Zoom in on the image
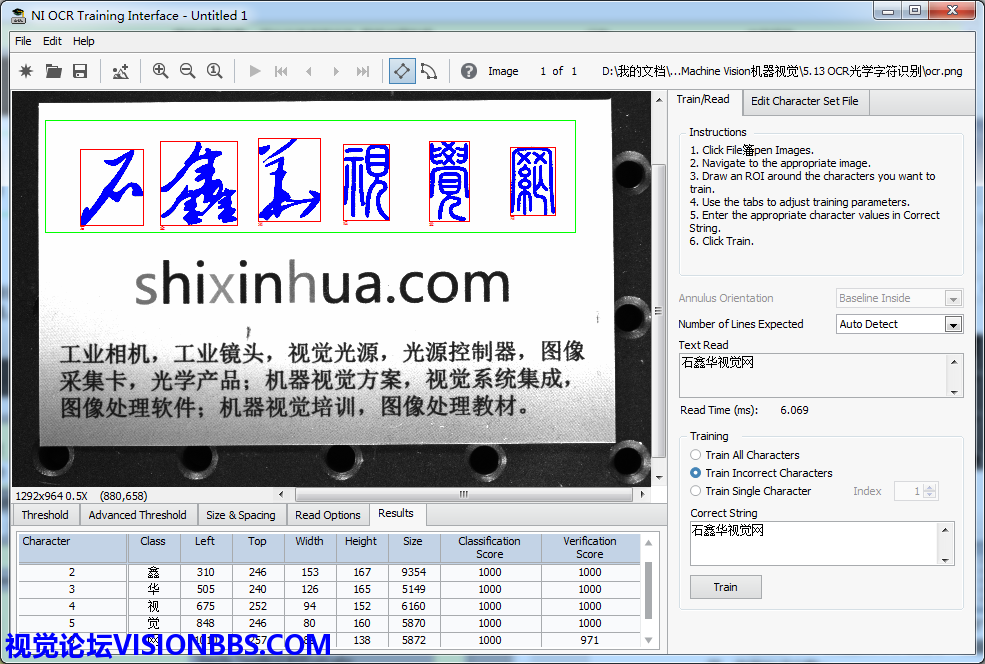985x664 pixels. point(160,71)
